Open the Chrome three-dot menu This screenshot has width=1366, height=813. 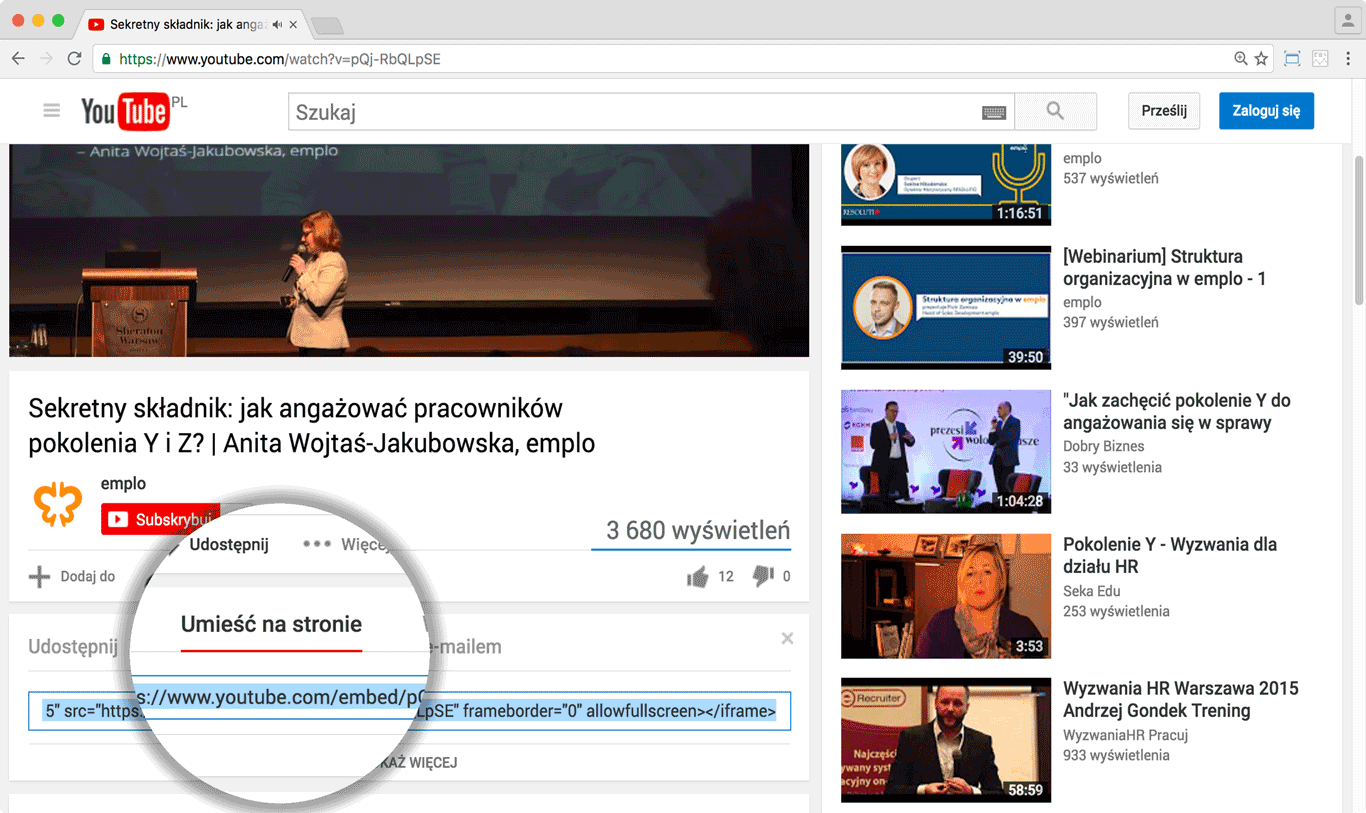[x=1348, y=59]
